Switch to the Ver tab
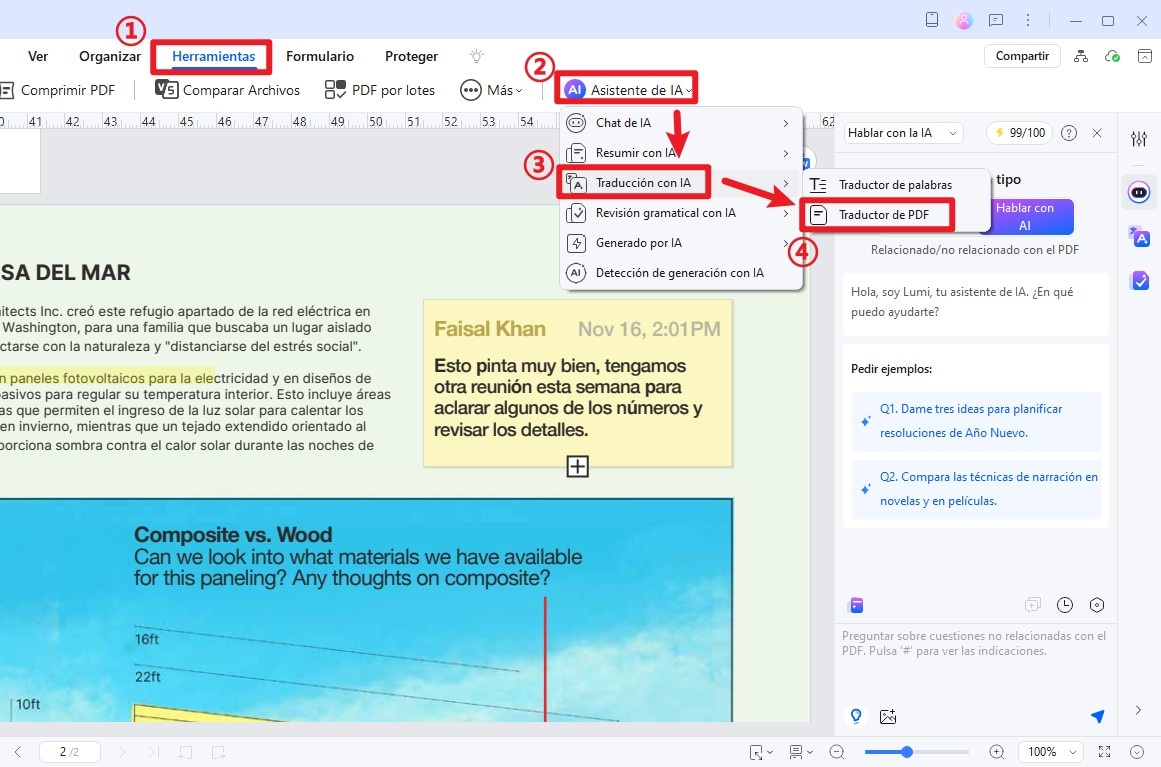The image size is (1161, 767). click(38, 56)
